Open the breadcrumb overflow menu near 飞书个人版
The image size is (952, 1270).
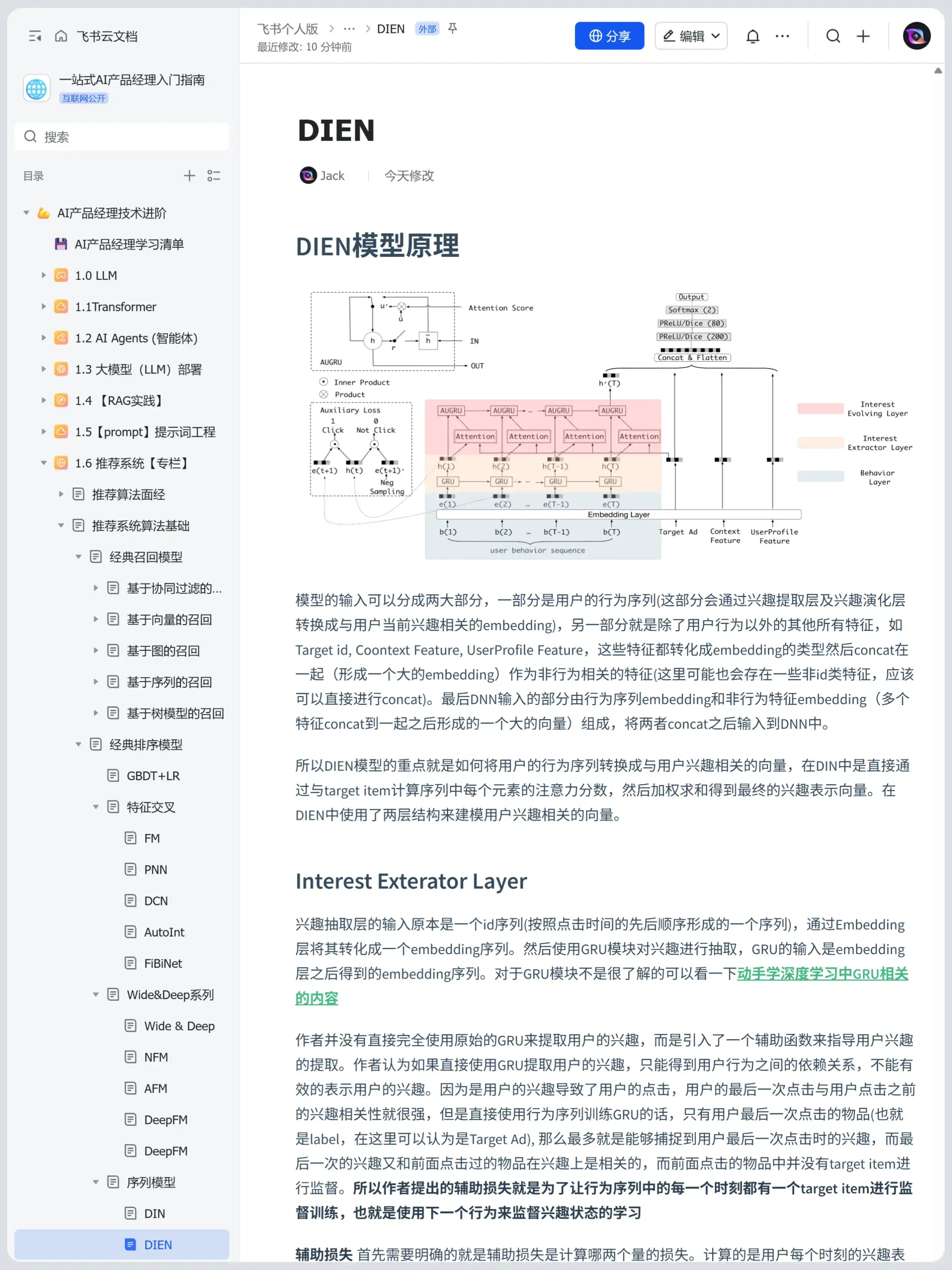click(350, 28)
